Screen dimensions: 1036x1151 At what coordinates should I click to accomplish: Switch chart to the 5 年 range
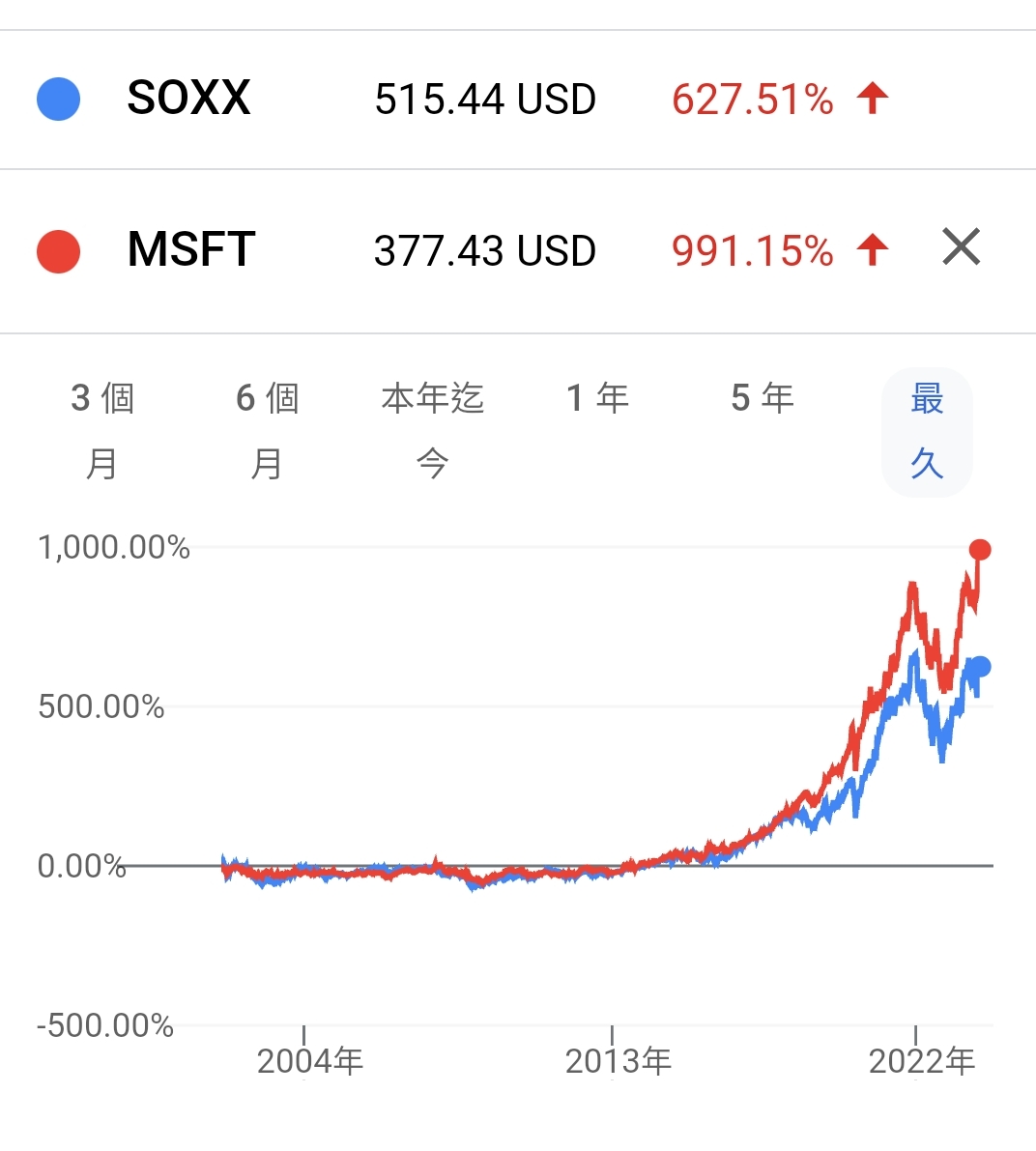pyautogui.click(x=763, y=398)
